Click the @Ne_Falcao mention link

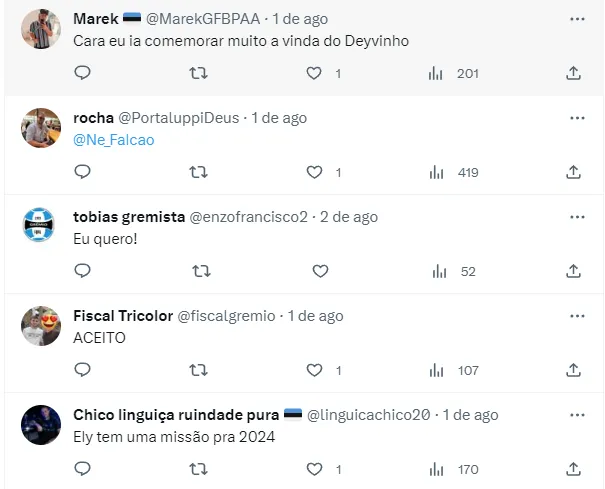pos(114,140)
